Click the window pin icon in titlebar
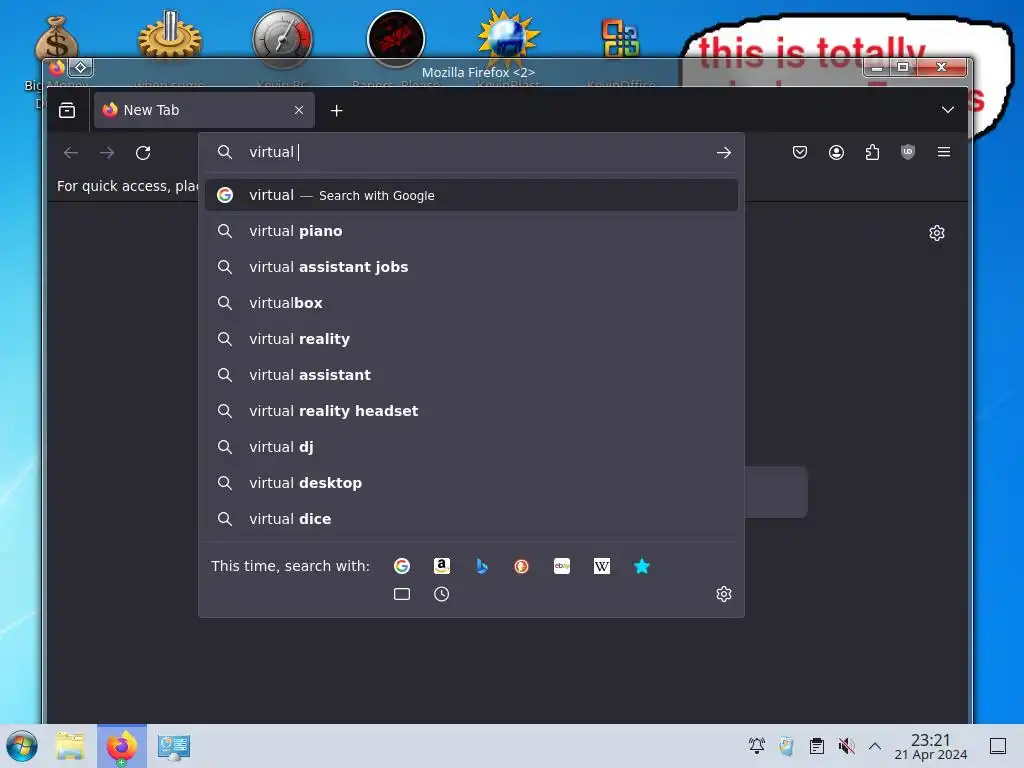 click(81, 67)
